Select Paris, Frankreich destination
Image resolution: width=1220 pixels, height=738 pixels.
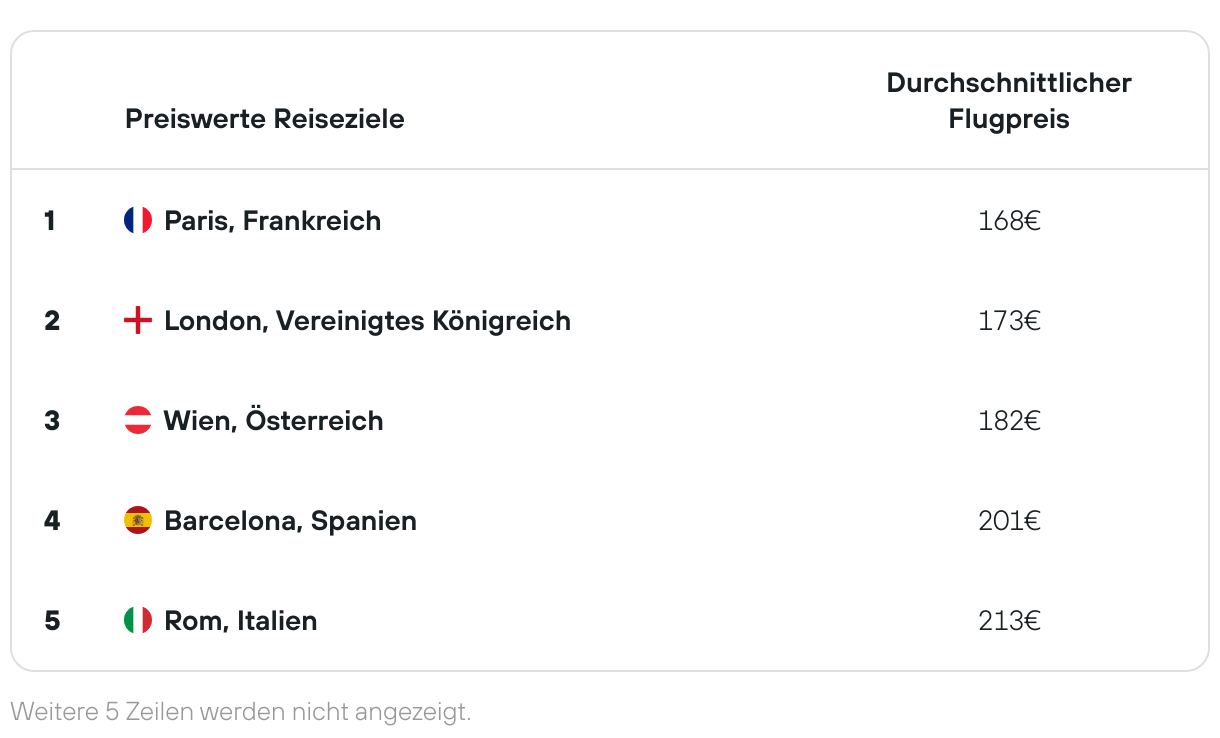(273, 220)
